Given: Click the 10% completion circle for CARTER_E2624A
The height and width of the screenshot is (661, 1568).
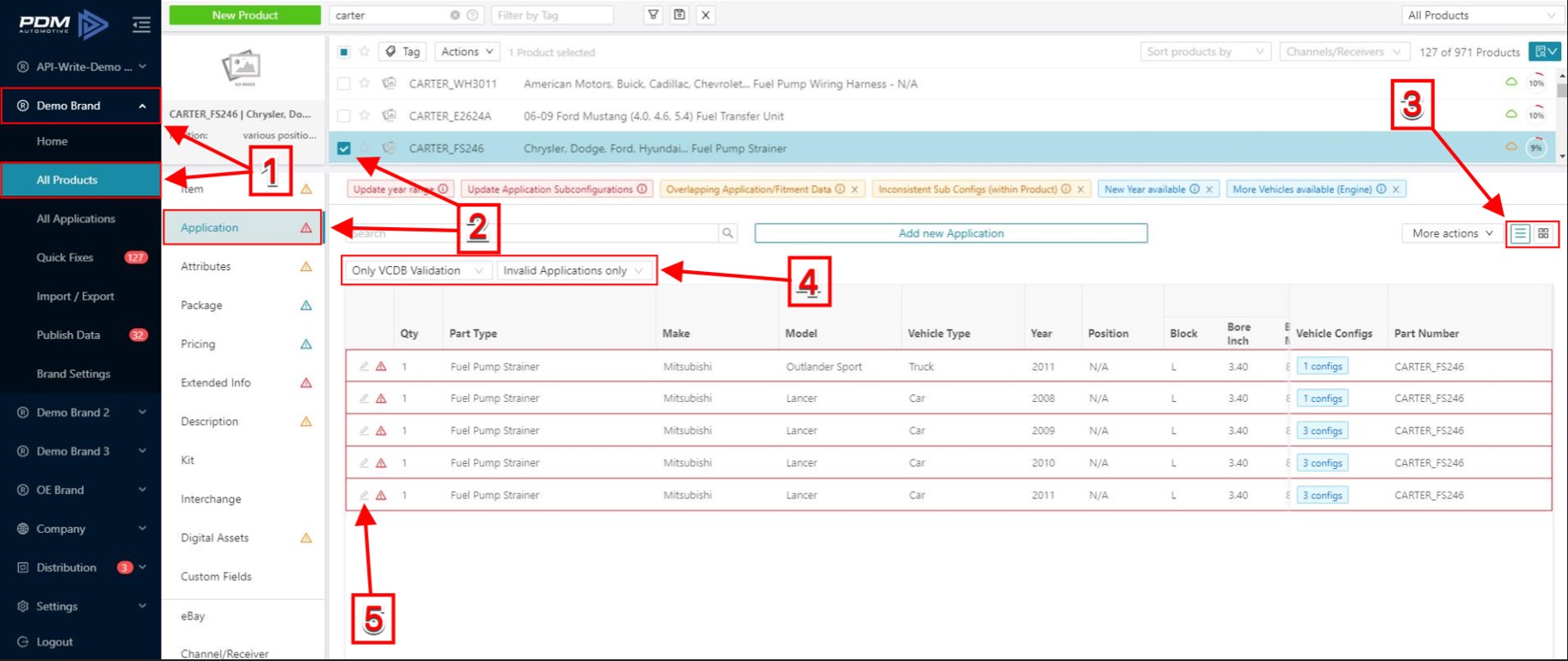Looking at the screenshot, I should pos(1535,114).
